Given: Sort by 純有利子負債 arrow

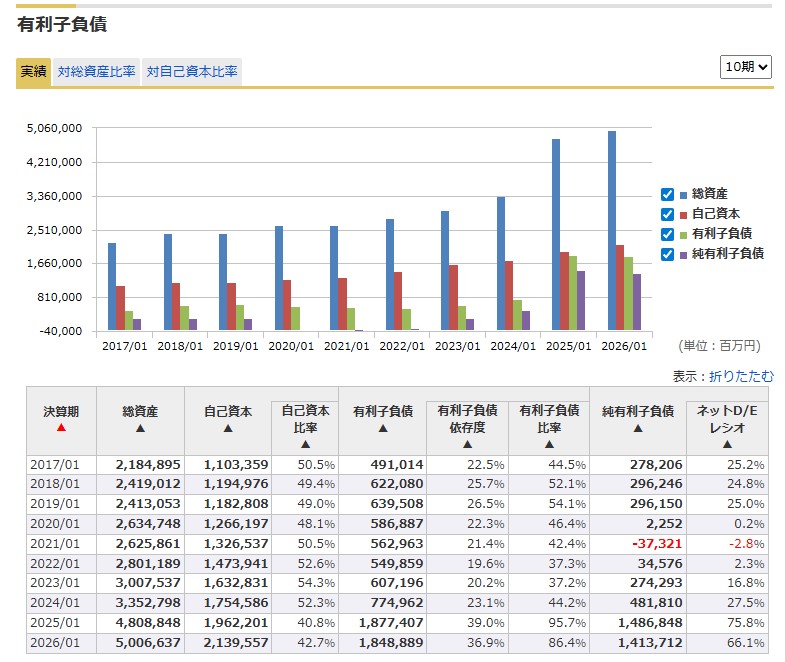Looking at the screenshot, I should point(638,428).
